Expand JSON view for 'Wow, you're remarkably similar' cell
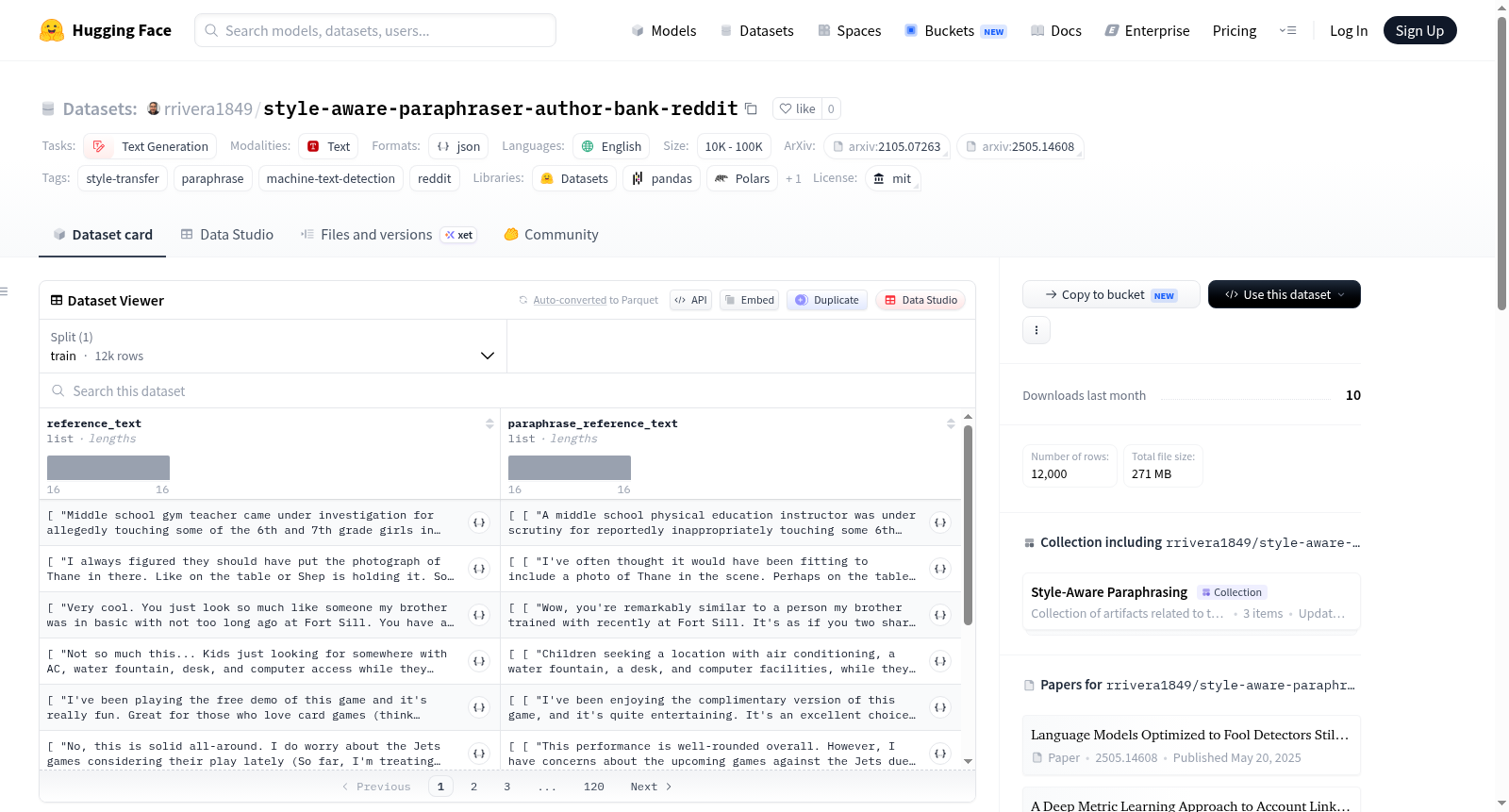Screen dimensions: 1509x812 pyautogui.click(x=940, y=615)
